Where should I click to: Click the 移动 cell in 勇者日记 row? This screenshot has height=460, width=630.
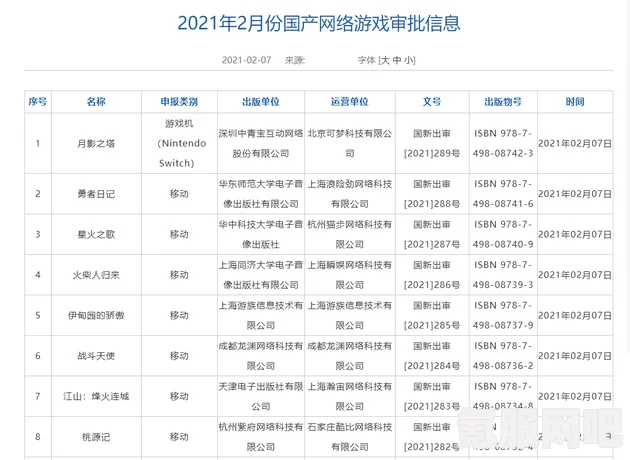click(179, 194)
